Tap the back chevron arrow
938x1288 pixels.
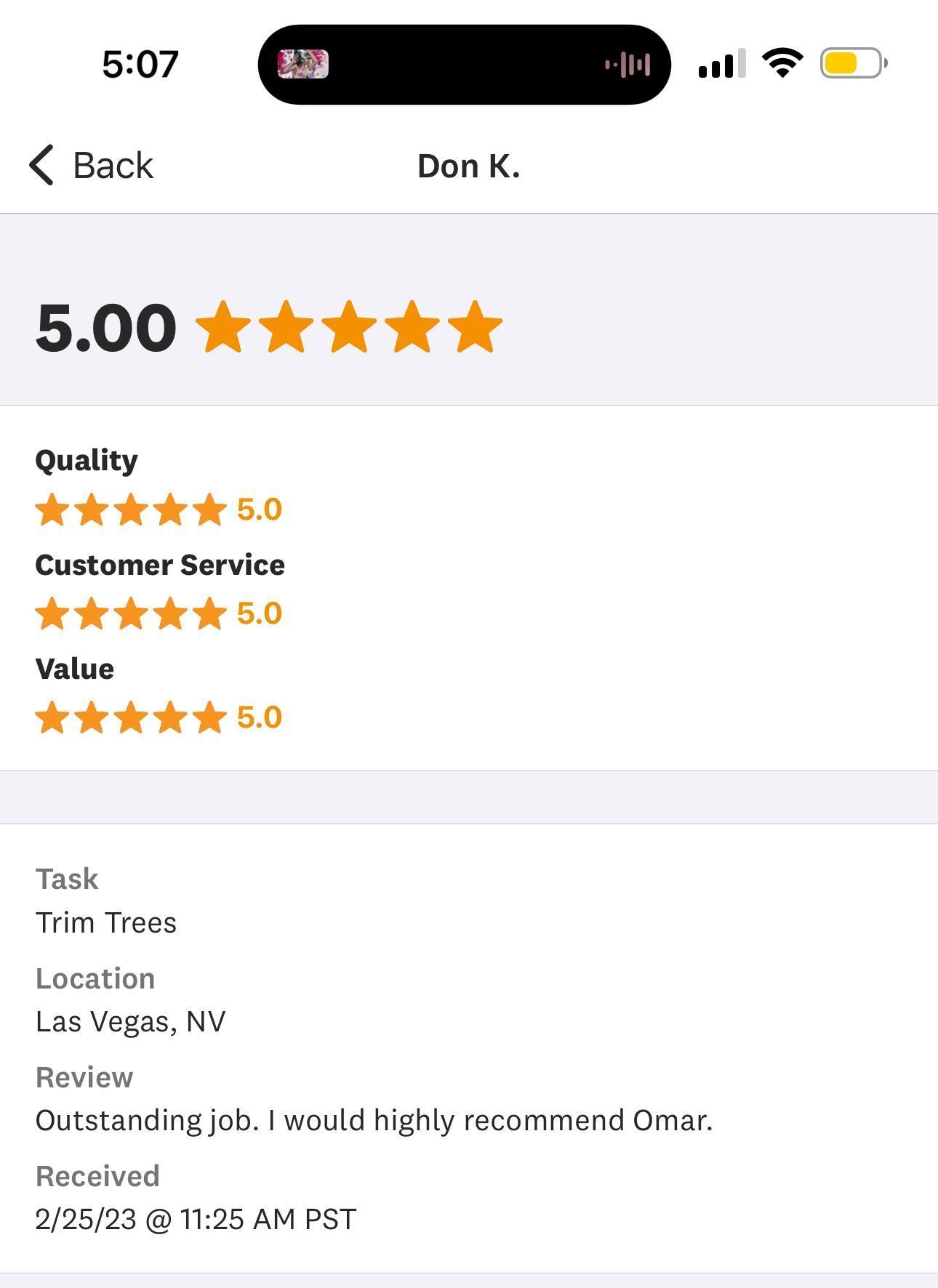(41, 165)
